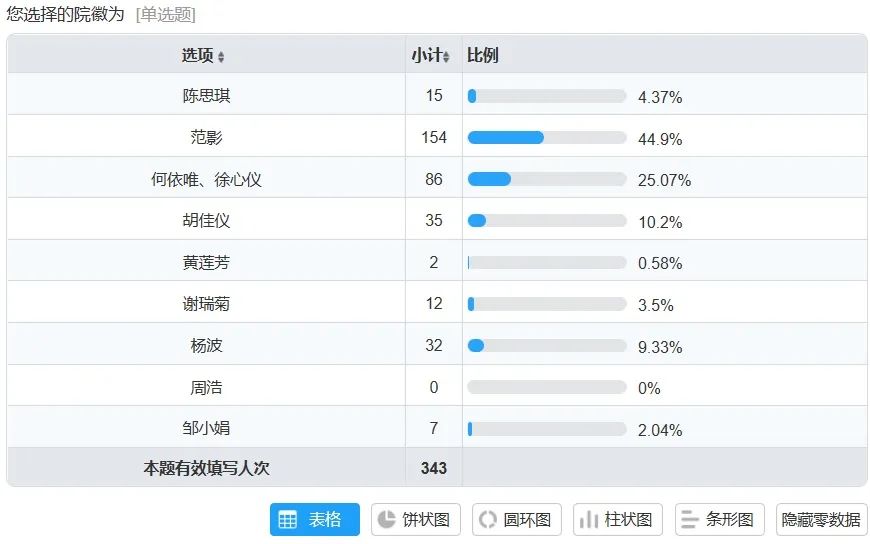The height and width of the screenshot is (544, 870).
Task: Select the 陈思琪 option row
Action: (206, 96)
